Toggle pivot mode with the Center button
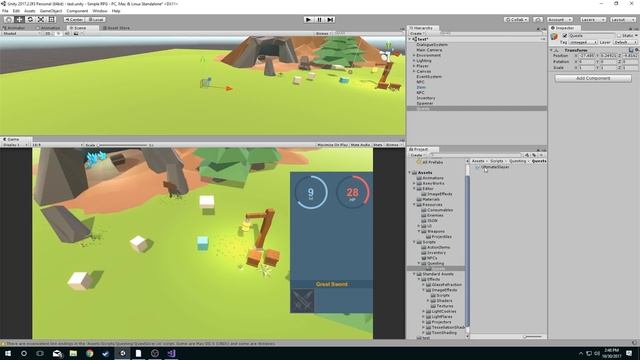This screenshot has width=640, height=360. tap(74, 20)
